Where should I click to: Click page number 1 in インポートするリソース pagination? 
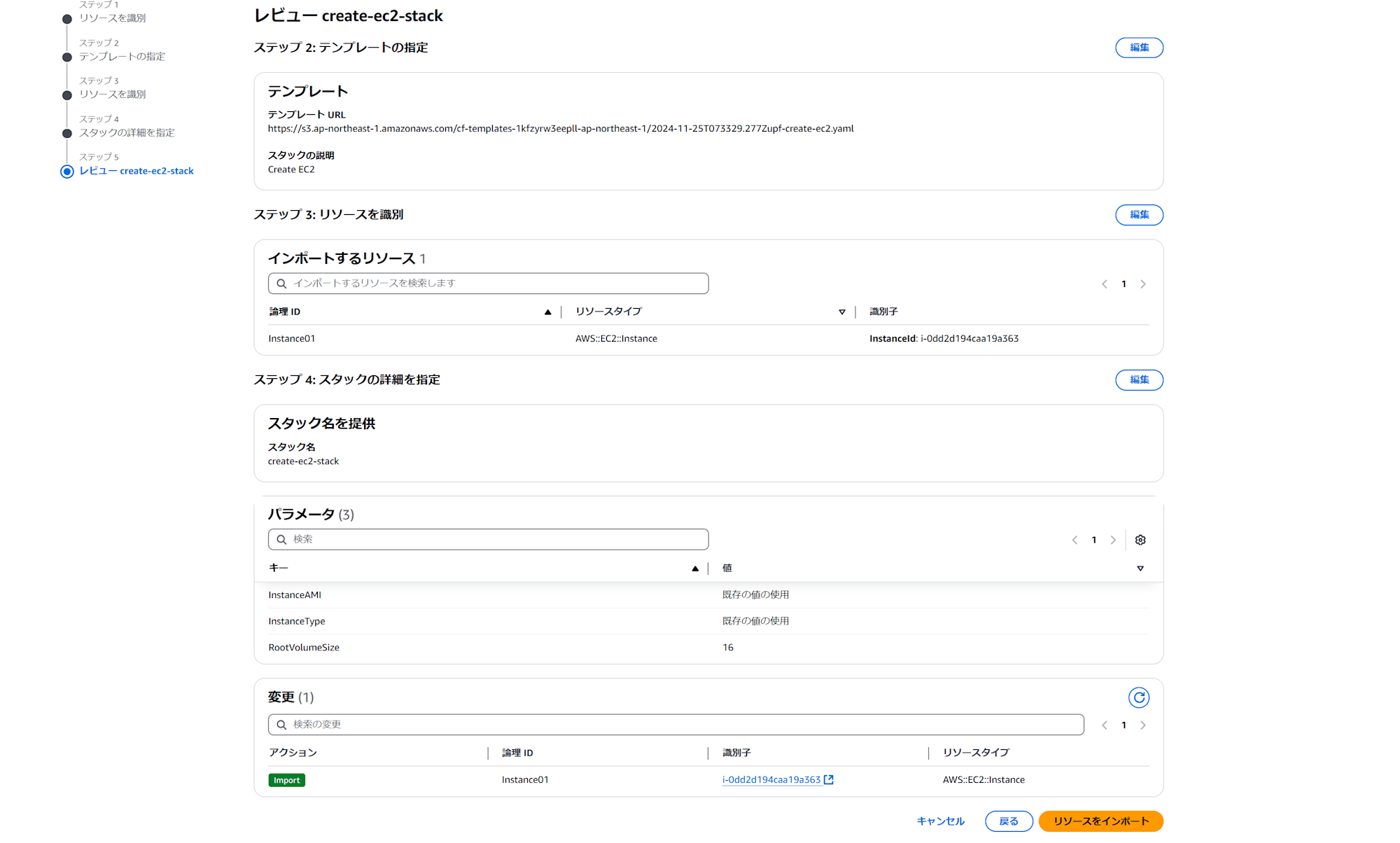(1124, 284)
